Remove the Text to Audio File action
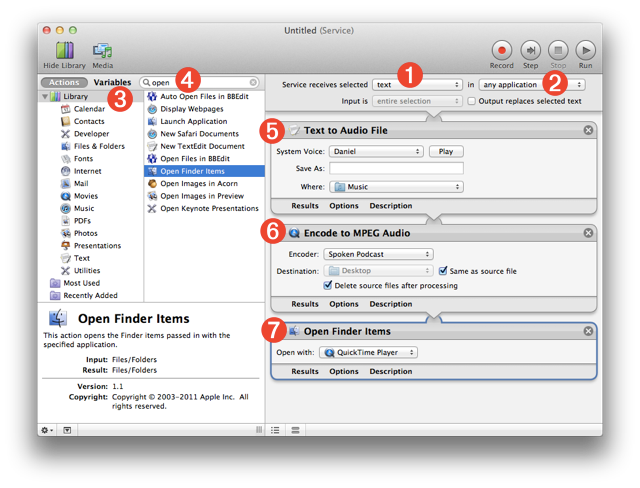This screenshot has width=640, height=488. point(588,130)
